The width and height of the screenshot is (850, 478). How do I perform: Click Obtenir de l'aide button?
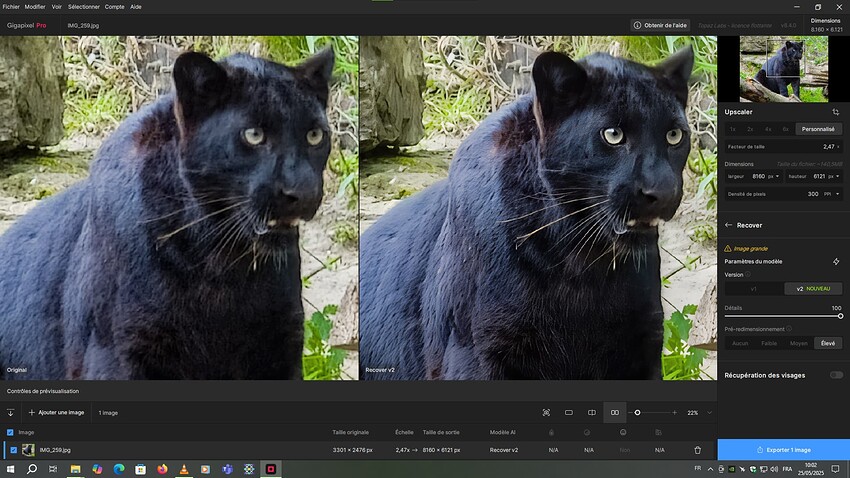coord(660,25)
